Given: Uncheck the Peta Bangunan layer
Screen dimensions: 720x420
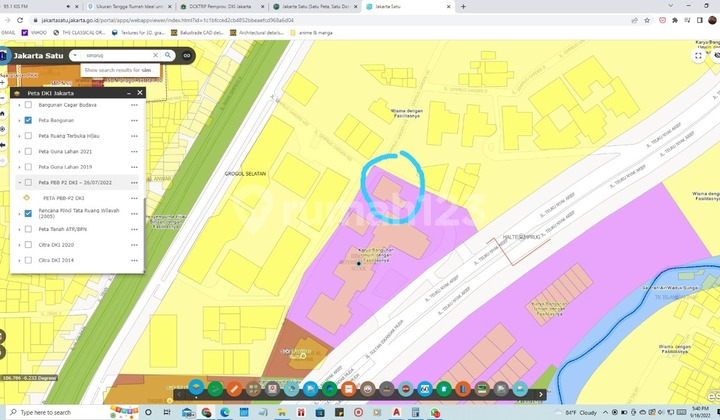Looking at the screenshot, I should [28, 120].
